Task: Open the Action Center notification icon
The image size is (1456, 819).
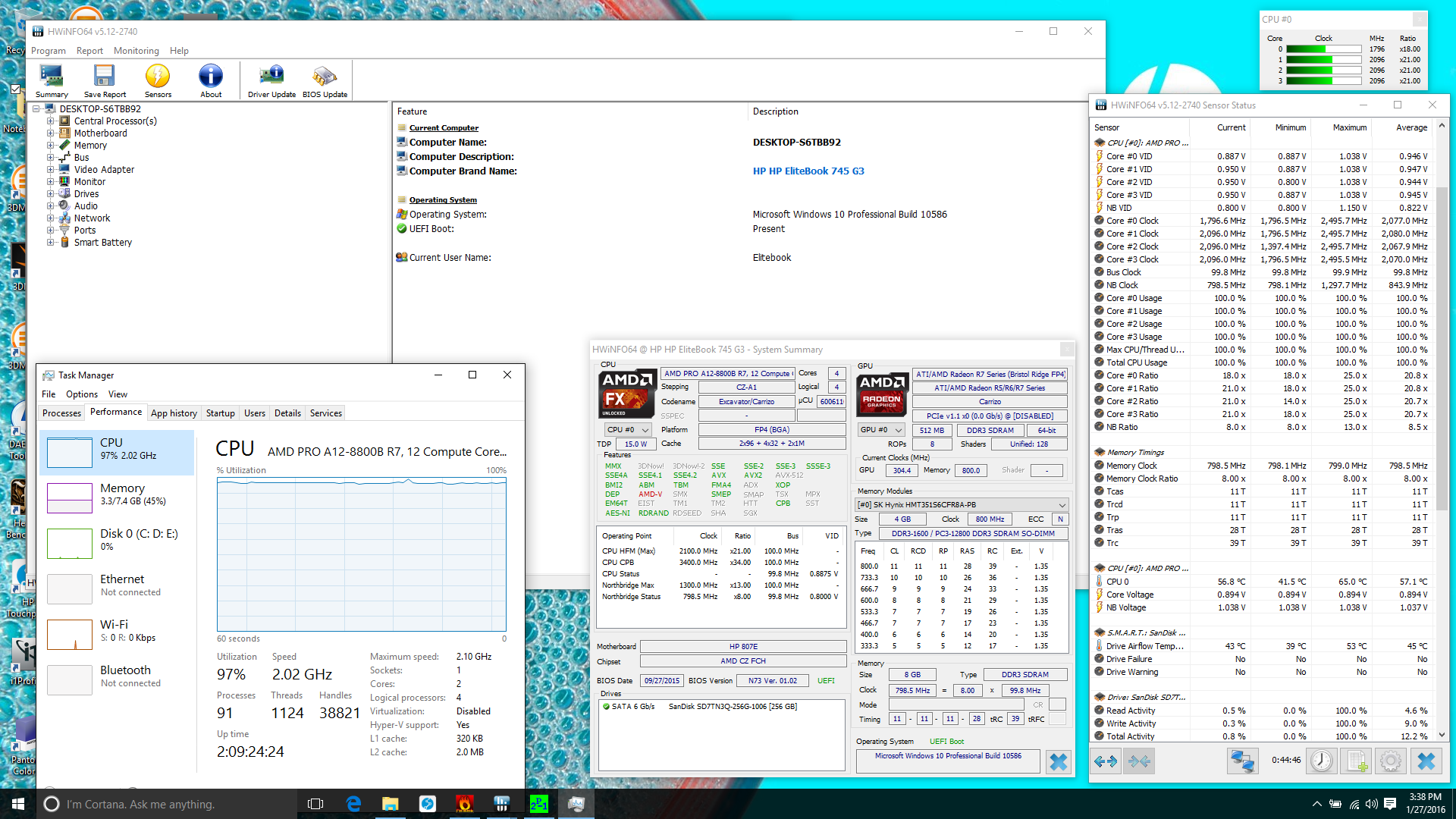Action: click(x=1390, y=804)
